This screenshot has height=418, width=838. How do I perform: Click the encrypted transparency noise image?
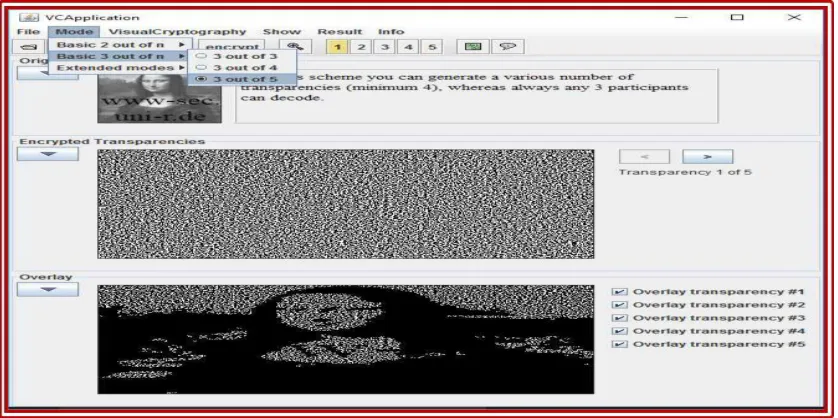[x=346, y=204]
